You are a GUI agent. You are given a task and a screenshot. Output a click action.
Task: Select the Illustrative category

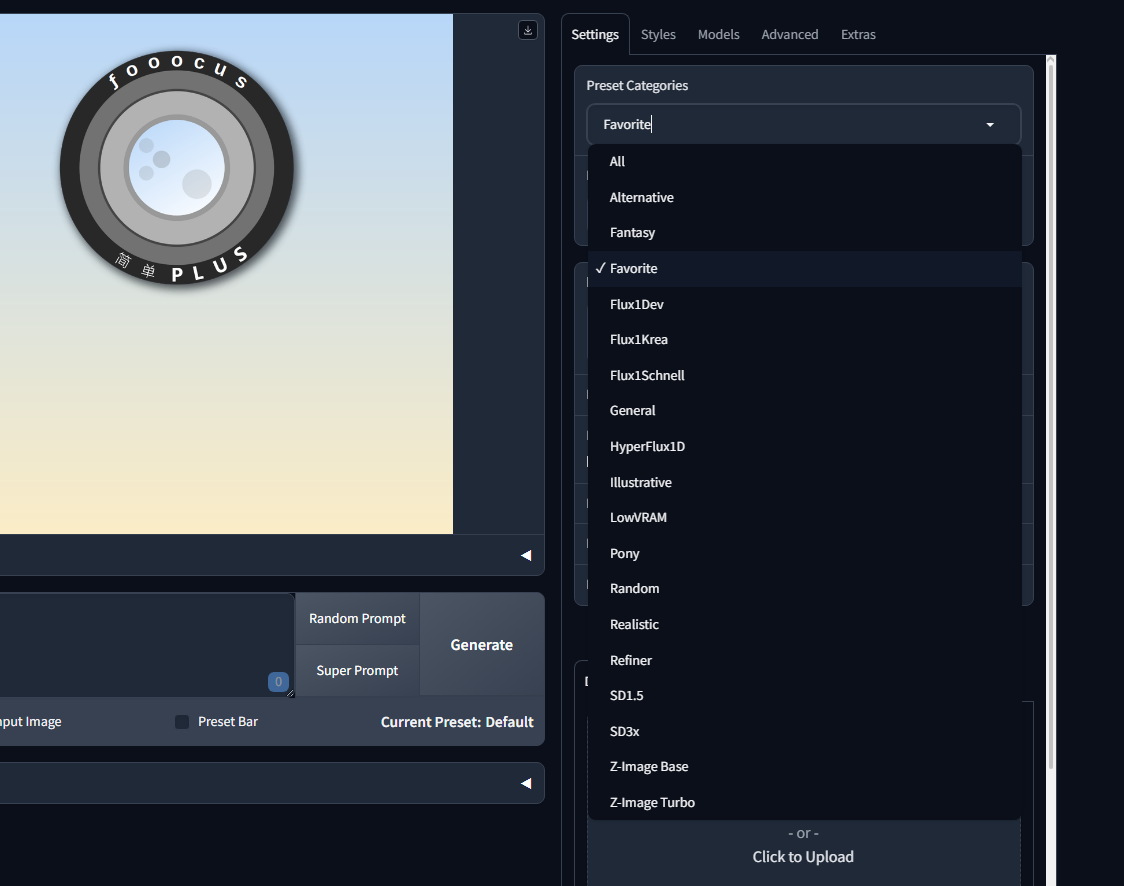tap(804, 482)
